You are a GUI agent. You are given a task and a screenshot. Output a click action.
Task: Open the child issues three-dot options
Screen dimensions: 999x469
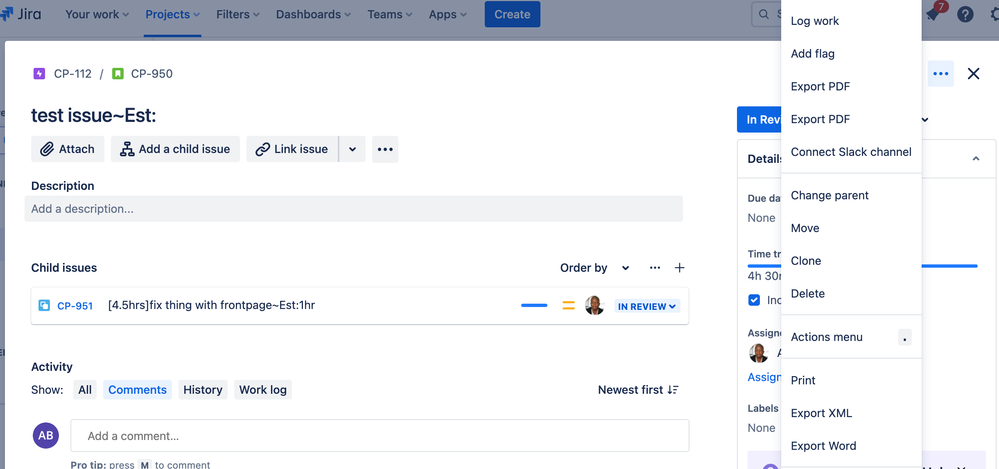[655, 268]
